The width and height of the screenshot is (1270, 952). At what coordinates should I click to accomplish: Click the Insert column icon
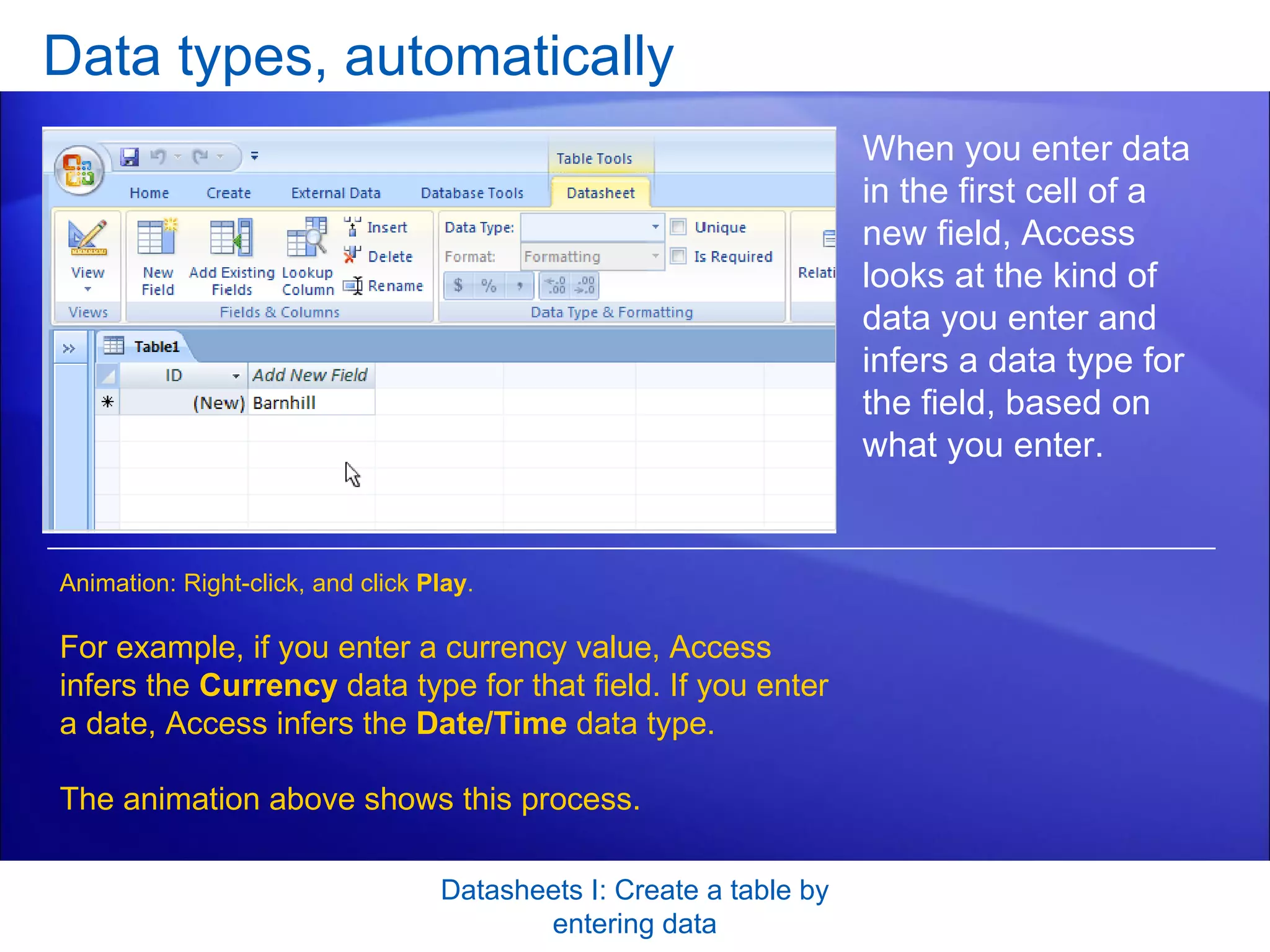coord(352,227)
